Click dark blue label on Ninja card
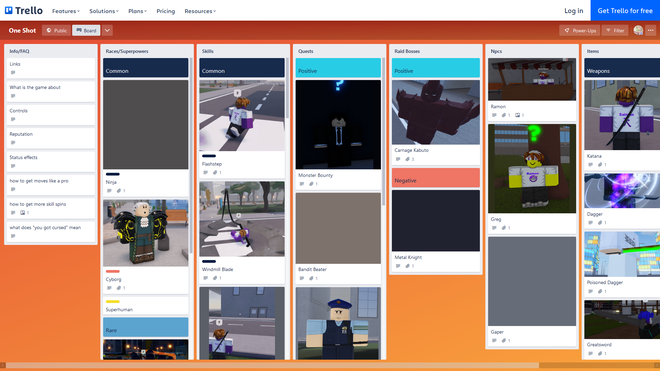Viewport: 660px width, 371px height. tap(113, 174)
